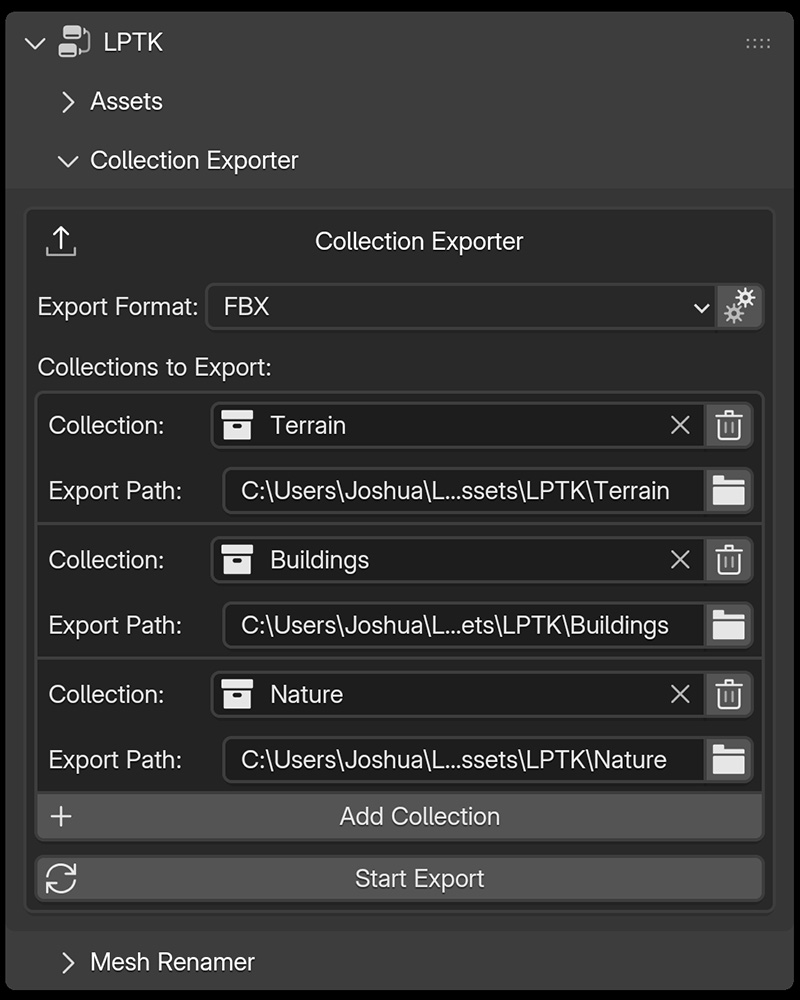Clear the Nature collection selection
This screenshot has width=800, height=1000.
[x=680, y=694]
